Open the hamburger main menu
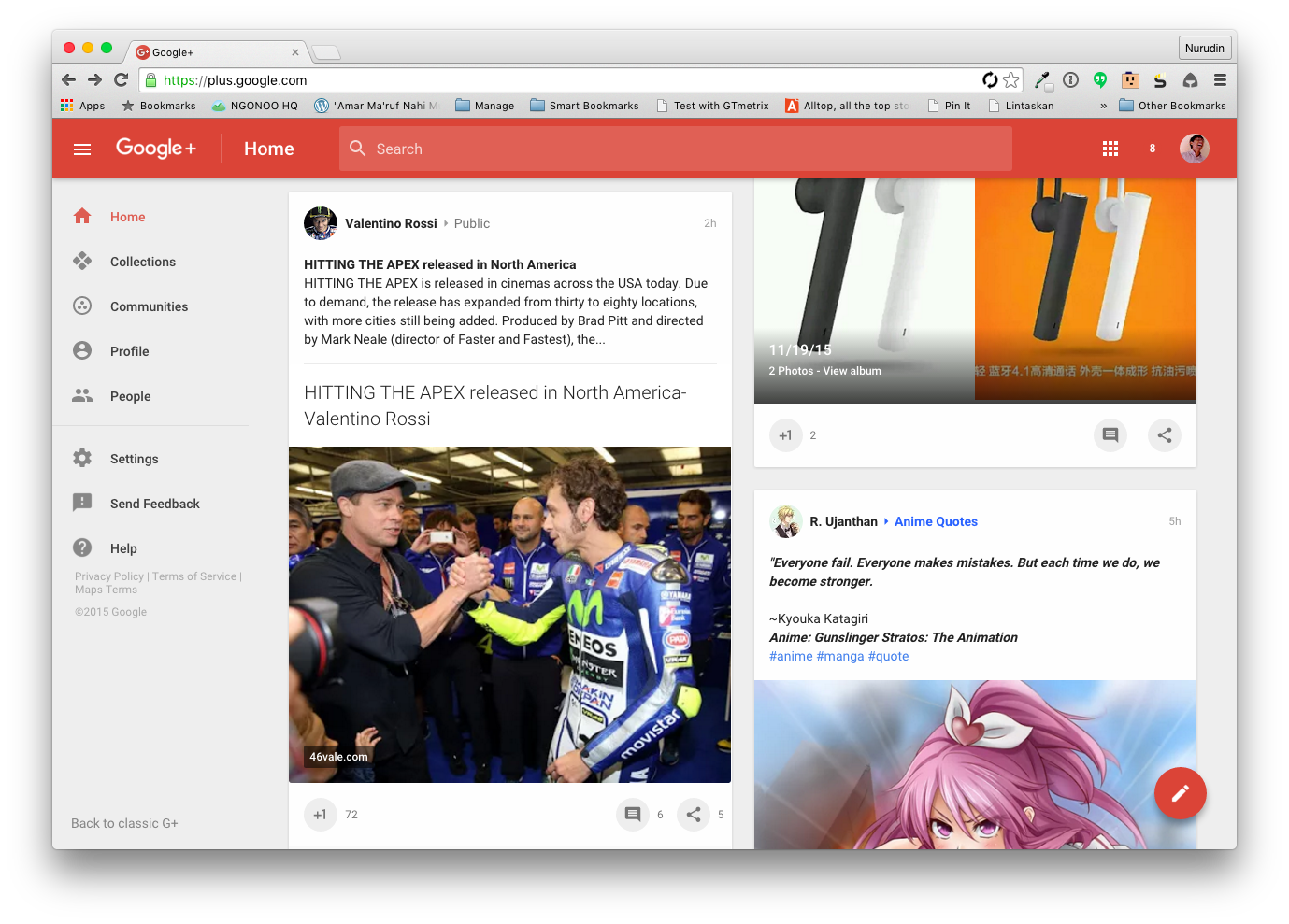The height and width of the screenshot is (924, 1289). click(x=82, y=149)
